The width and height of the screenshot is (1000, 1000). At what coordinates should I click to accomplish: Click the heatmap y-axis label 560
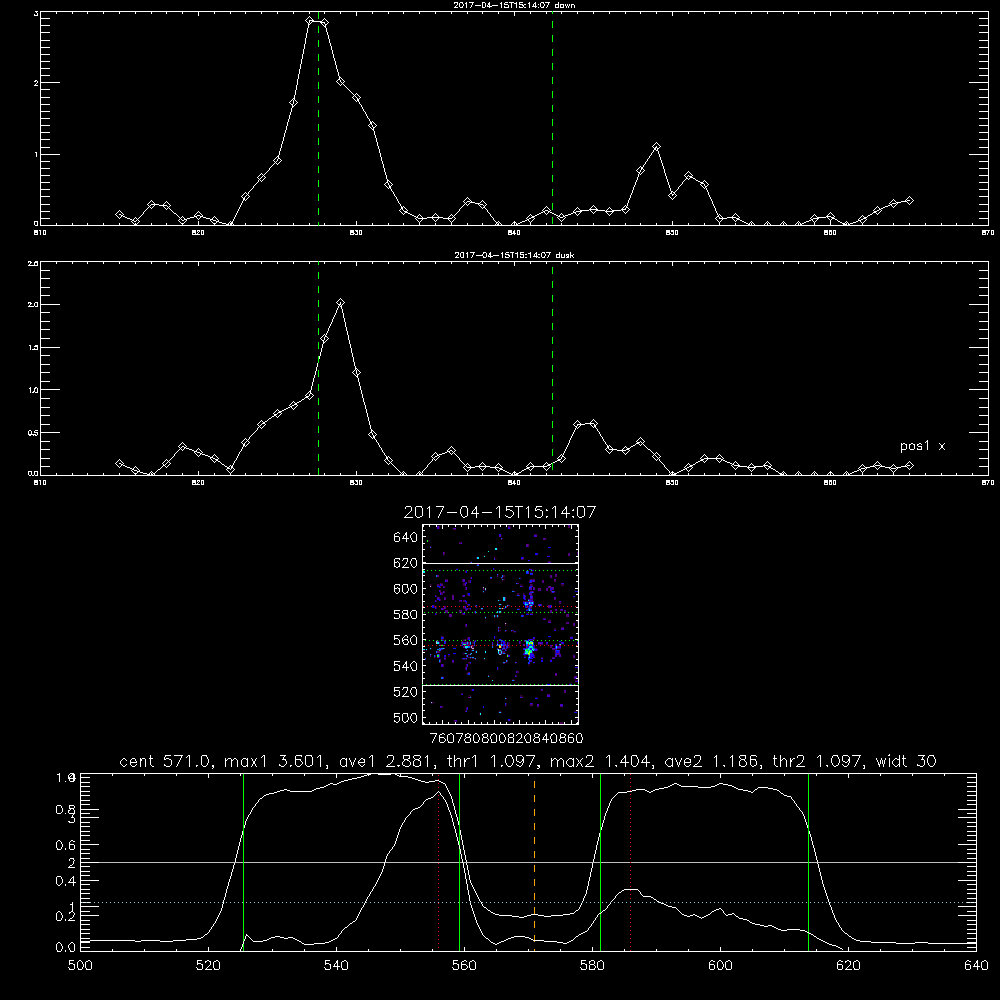coord(406,640)
